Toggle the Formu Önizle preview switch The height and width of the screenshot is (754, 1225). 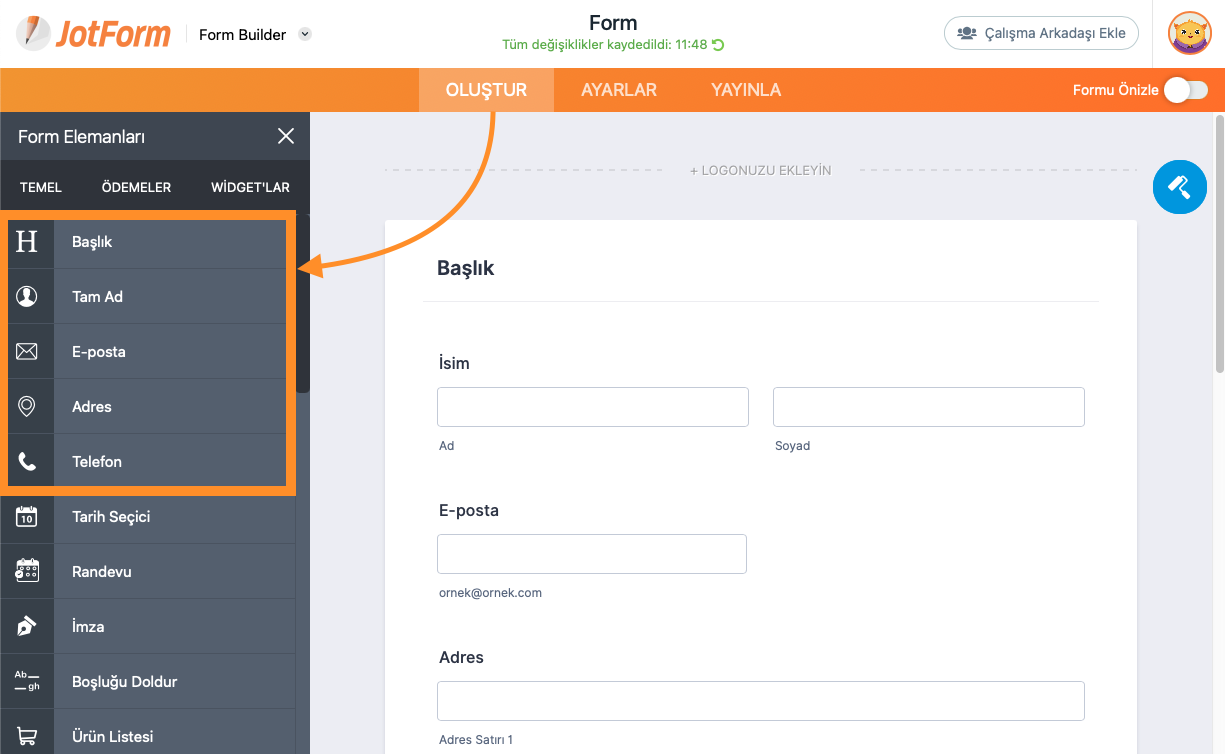click(x=1186, y=90)
